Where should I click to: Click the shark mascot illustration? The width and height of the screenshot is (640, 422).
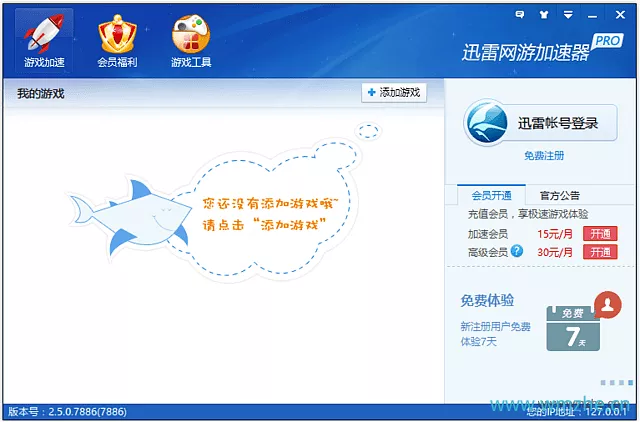tap(130, 218)
